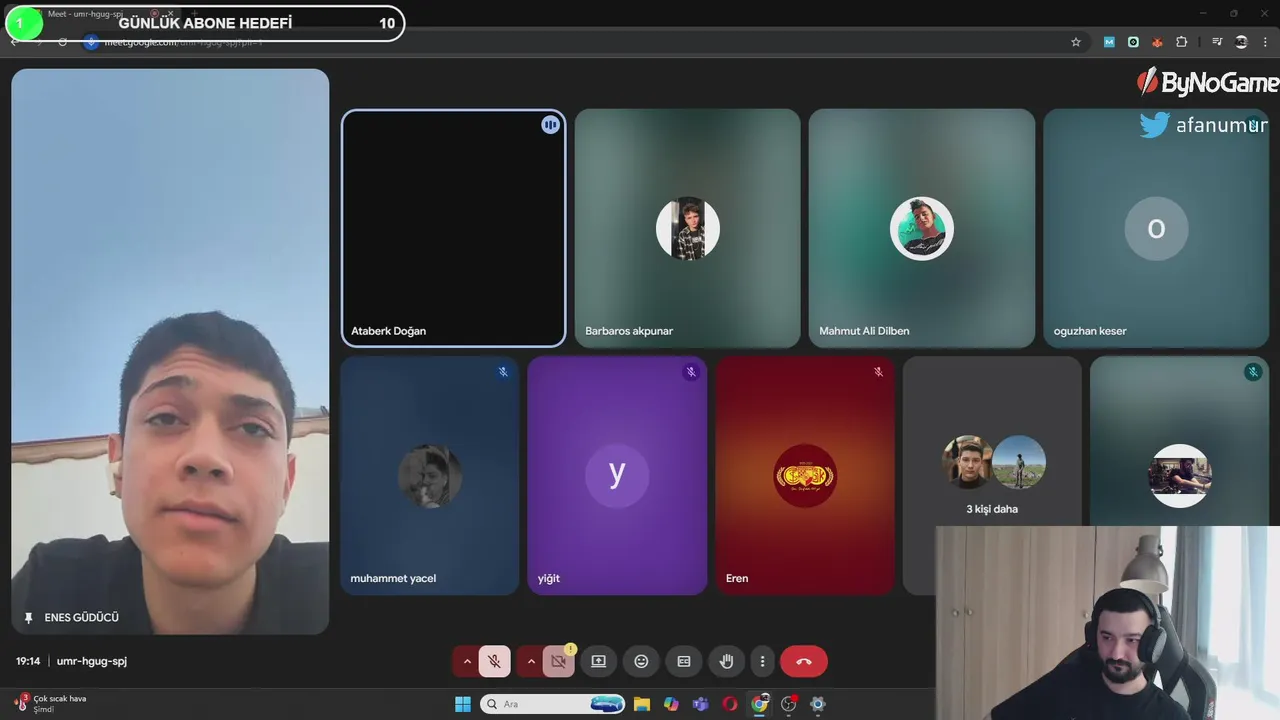Select yiğit's purple participant tile
Viewport: 1280px width, 720px height.
click(617, 475)
